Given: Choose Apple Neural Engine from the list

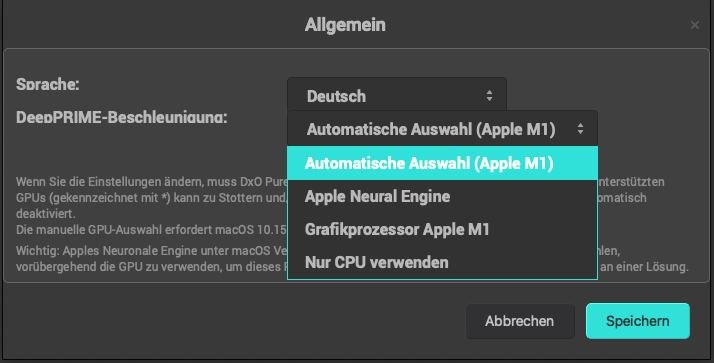Looking at the screenshot, I should coord(442,196).
